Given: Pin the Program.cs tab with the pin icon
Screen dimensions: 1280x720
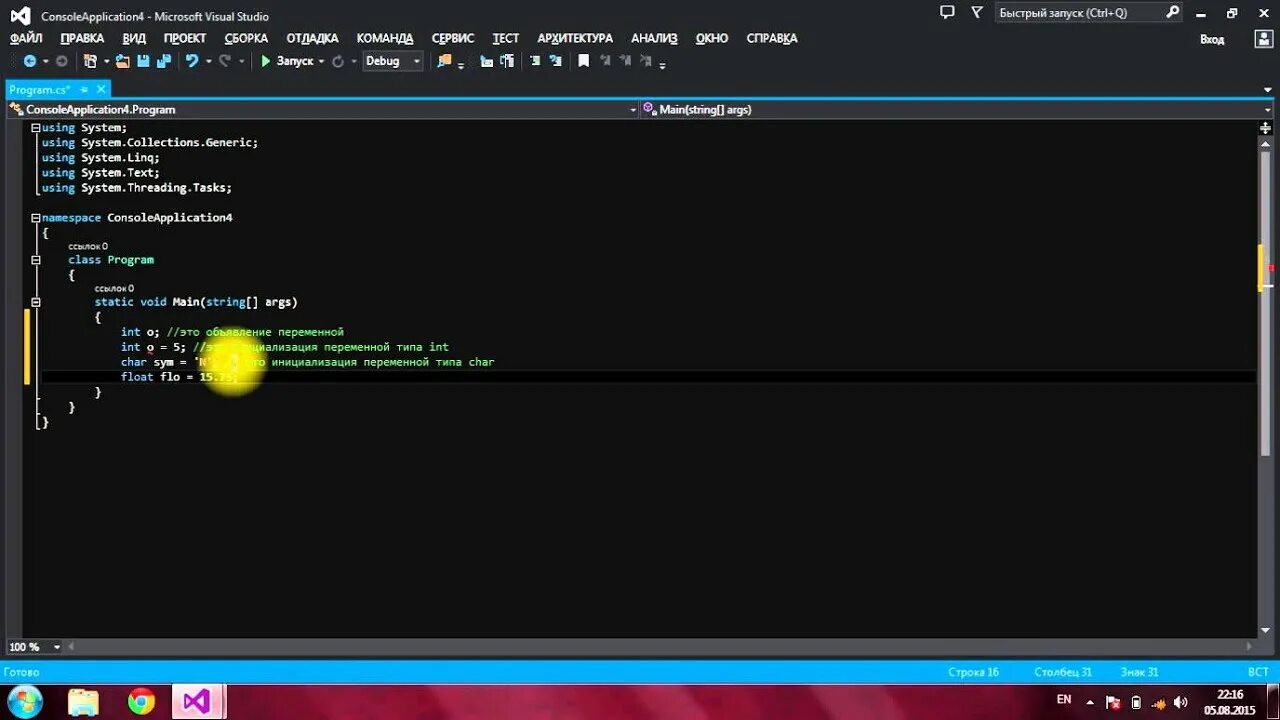Looking at the screenshot, I should (x=84, y=90).
